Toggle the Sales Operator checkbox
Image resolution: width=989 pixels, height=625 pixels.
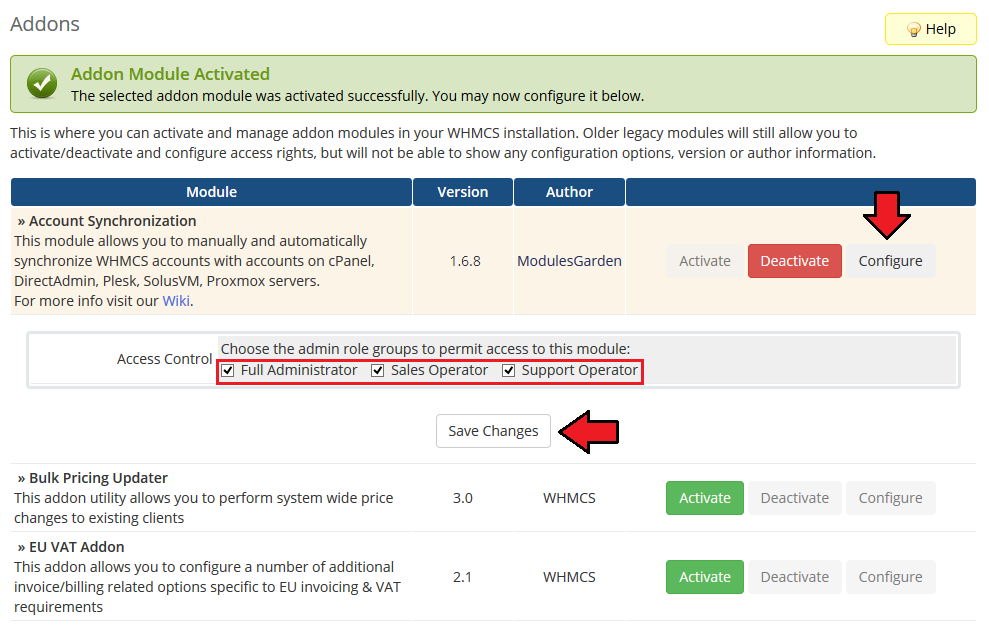[378, 370]
